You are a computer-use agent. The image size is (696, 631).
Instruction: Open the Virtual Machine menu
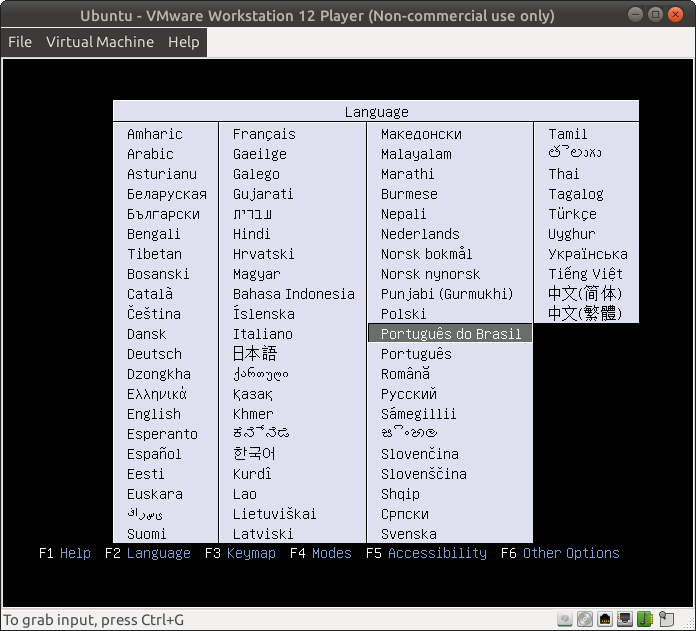(x=100, y=42)
